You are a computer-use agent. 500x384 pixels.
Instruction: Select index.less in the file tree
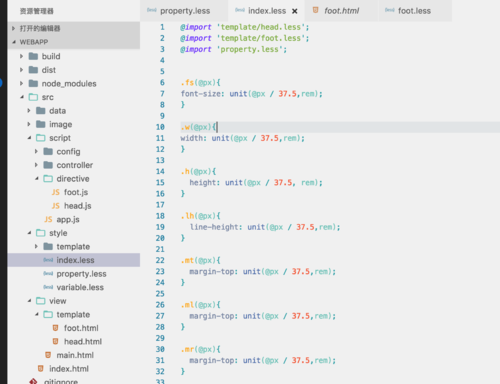point(73,260)
